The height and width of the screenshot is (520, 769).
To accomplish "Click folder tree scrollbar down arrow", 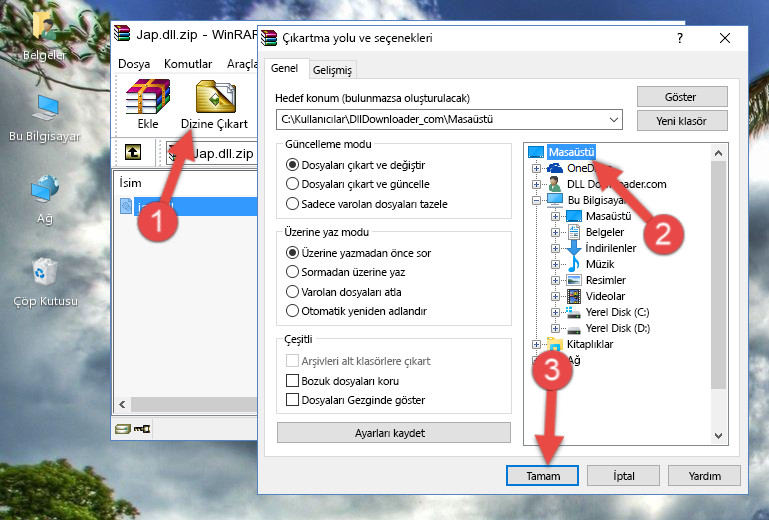I will 718,435.
